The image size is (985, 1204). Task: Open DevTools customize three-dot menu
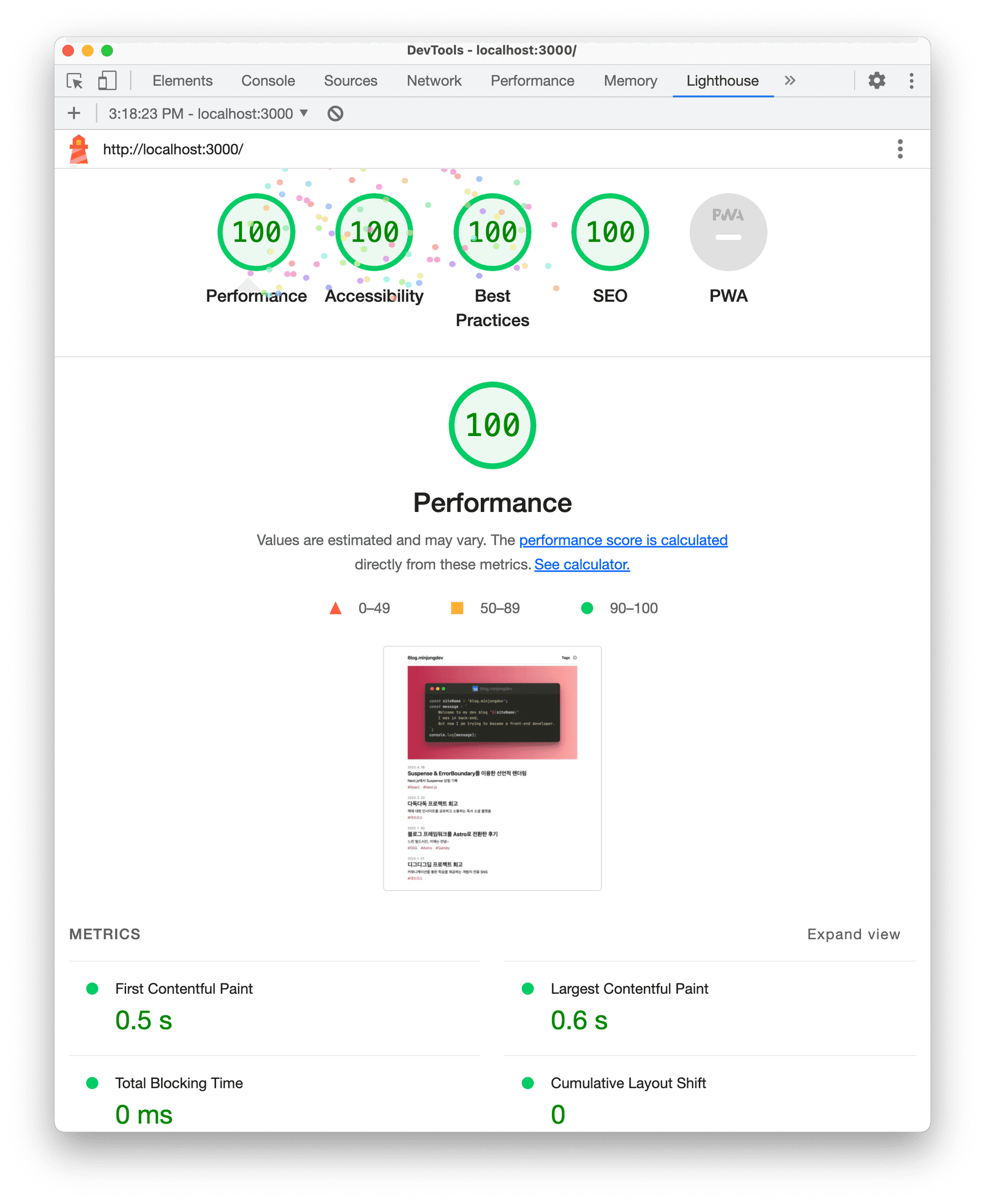tap(911, 81)
